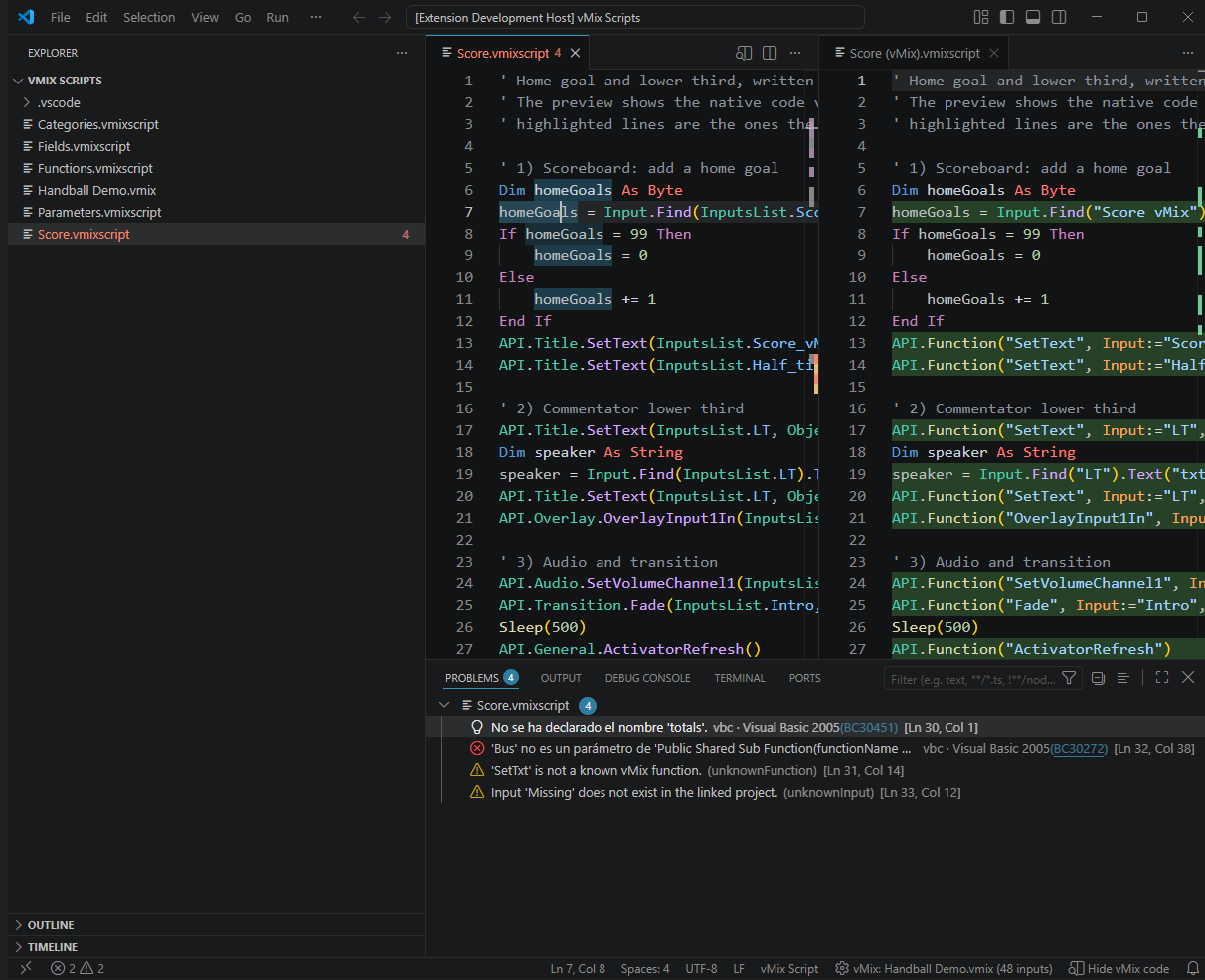The width and height of the screenshot is (1205, 980).
Task: Close the Score.vmixscript tab
Action: click(x=575, y=53)
